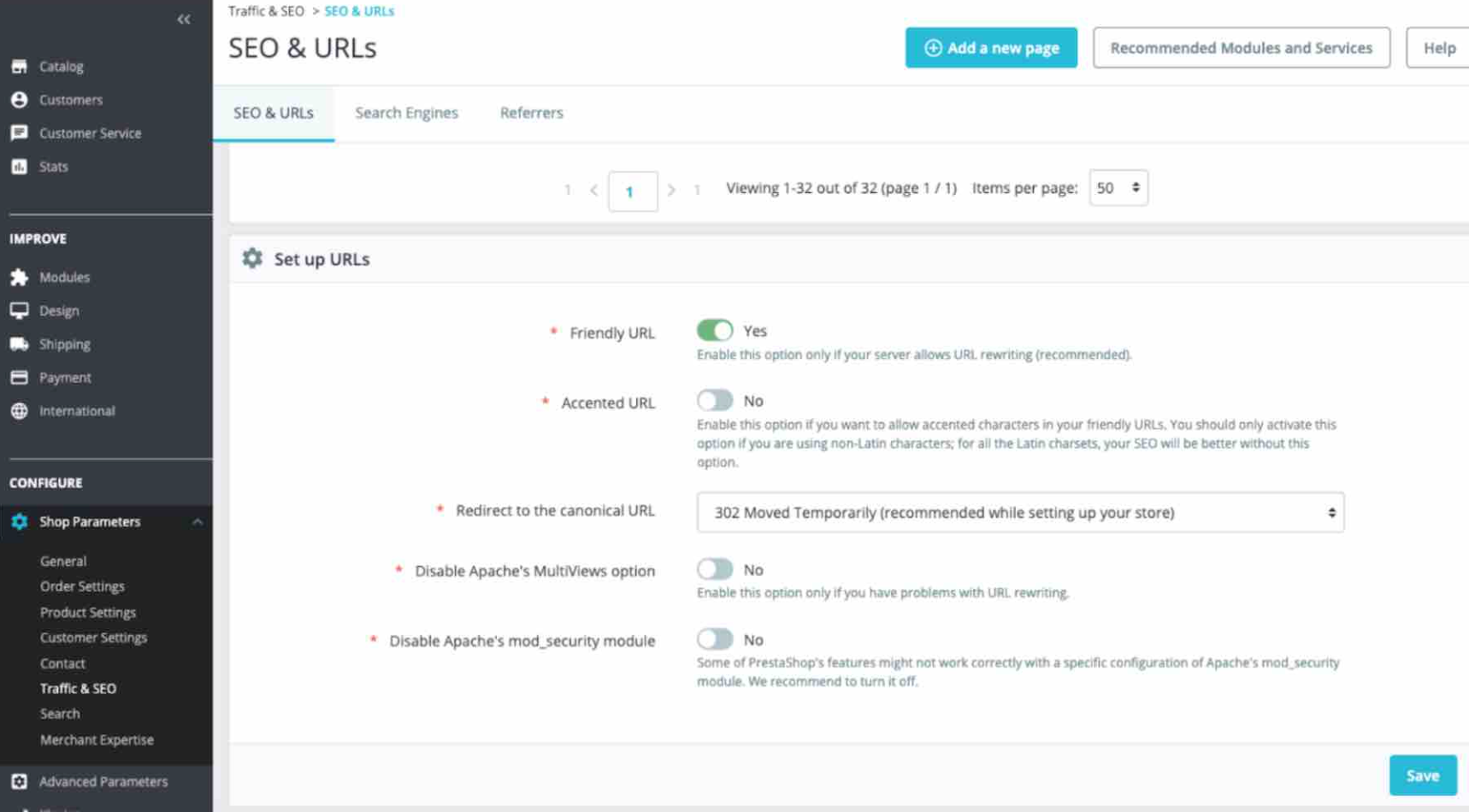
Task: Collapse the Shop Parameters menu section
Action: click(198, 522)
